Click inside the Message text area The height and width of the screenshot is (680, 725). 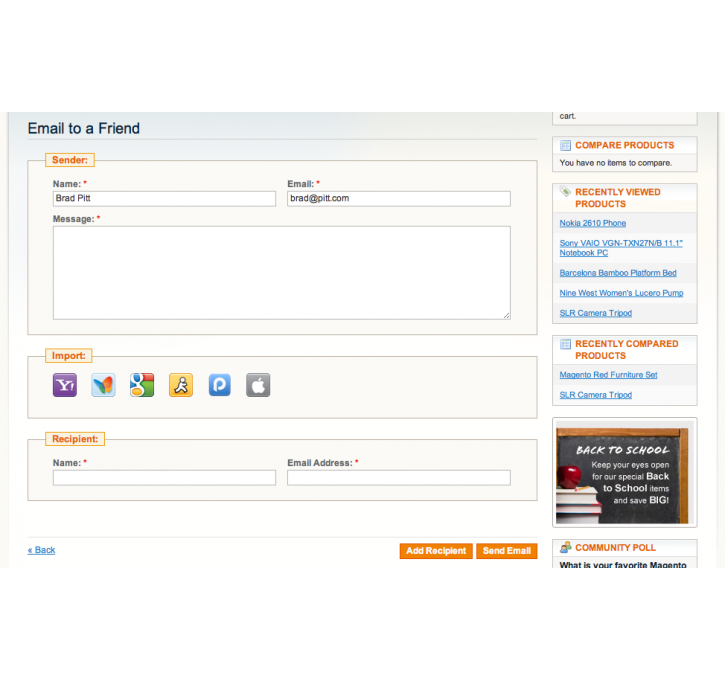tap(282, 273)
